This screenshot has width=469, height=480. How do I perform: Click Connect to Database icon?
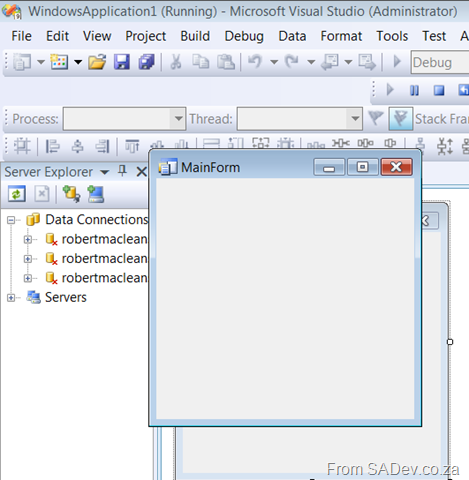71,194
